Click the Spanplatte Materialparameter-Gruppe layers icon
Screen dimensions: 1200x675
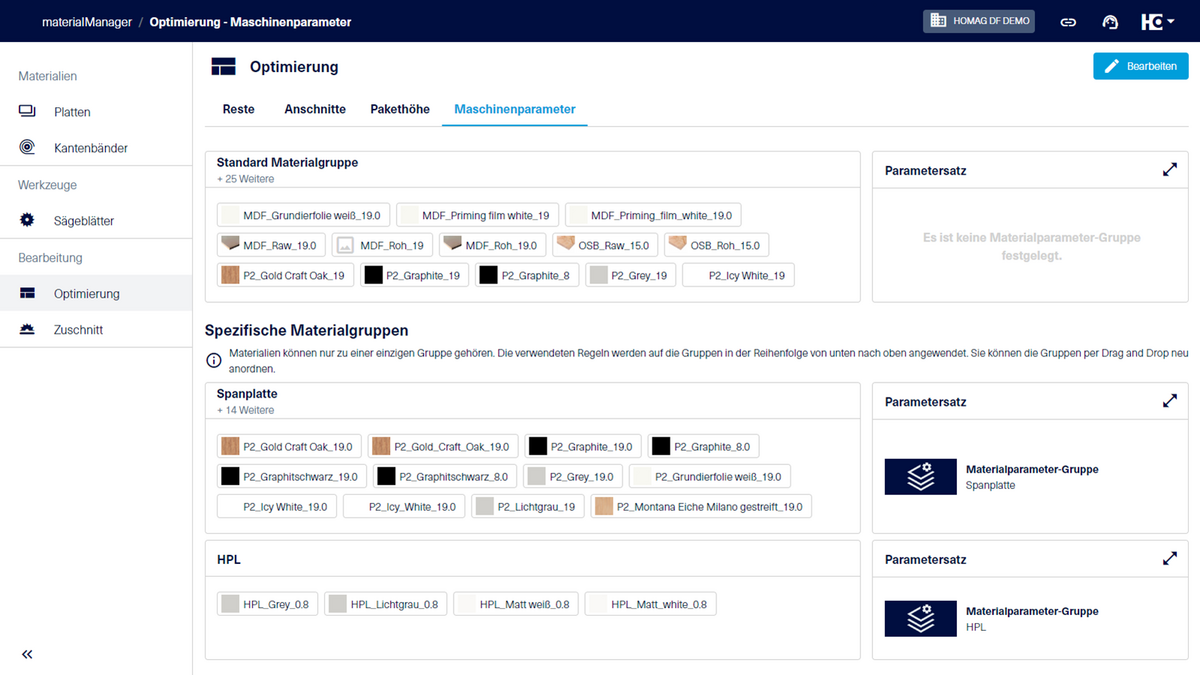(920, 476)
